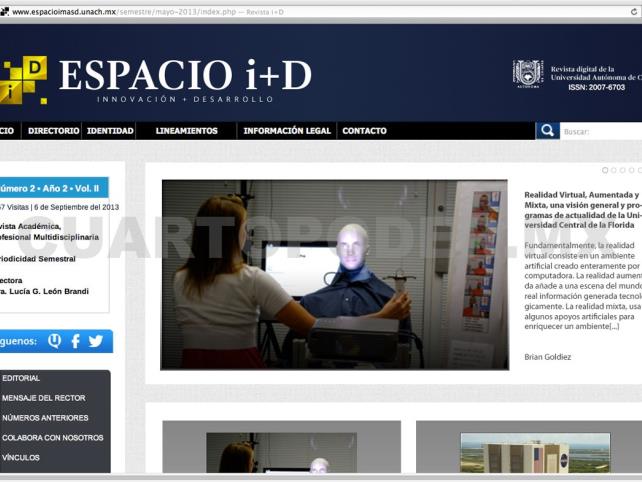Open the CONTACTO menu item
The width and height of the screenshot is (642, 482).
point(364,131)
